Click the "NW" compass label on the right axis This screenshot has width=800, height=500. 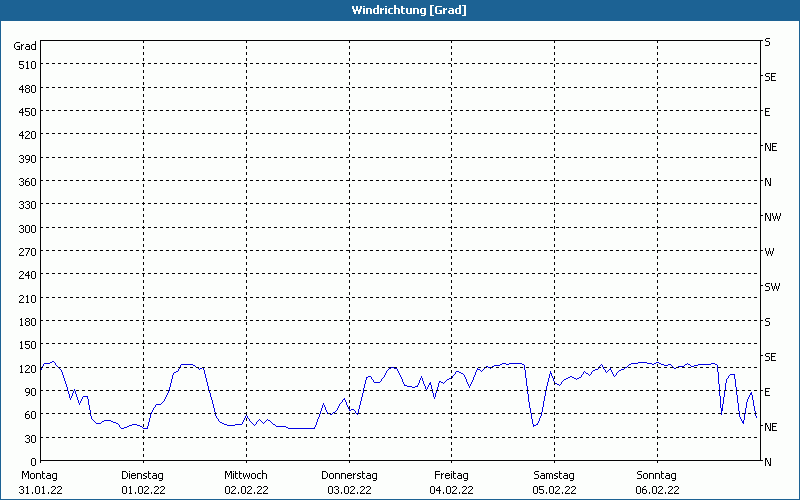(x=772, y=217)
